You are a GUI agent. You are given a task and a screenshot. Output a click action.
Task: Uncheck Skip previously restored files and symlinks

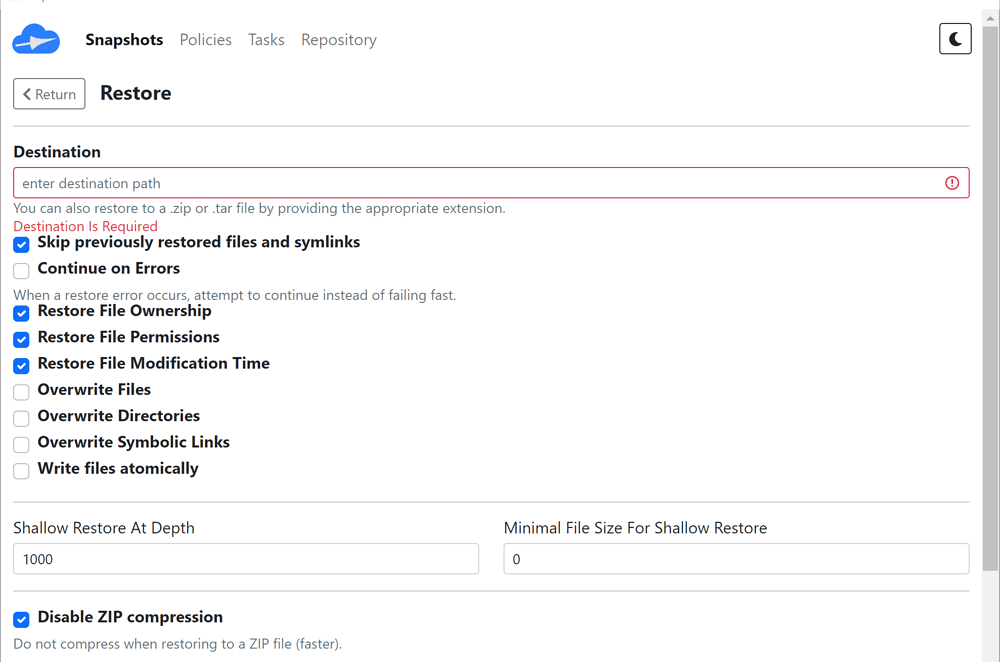click(x=21, y=244)
